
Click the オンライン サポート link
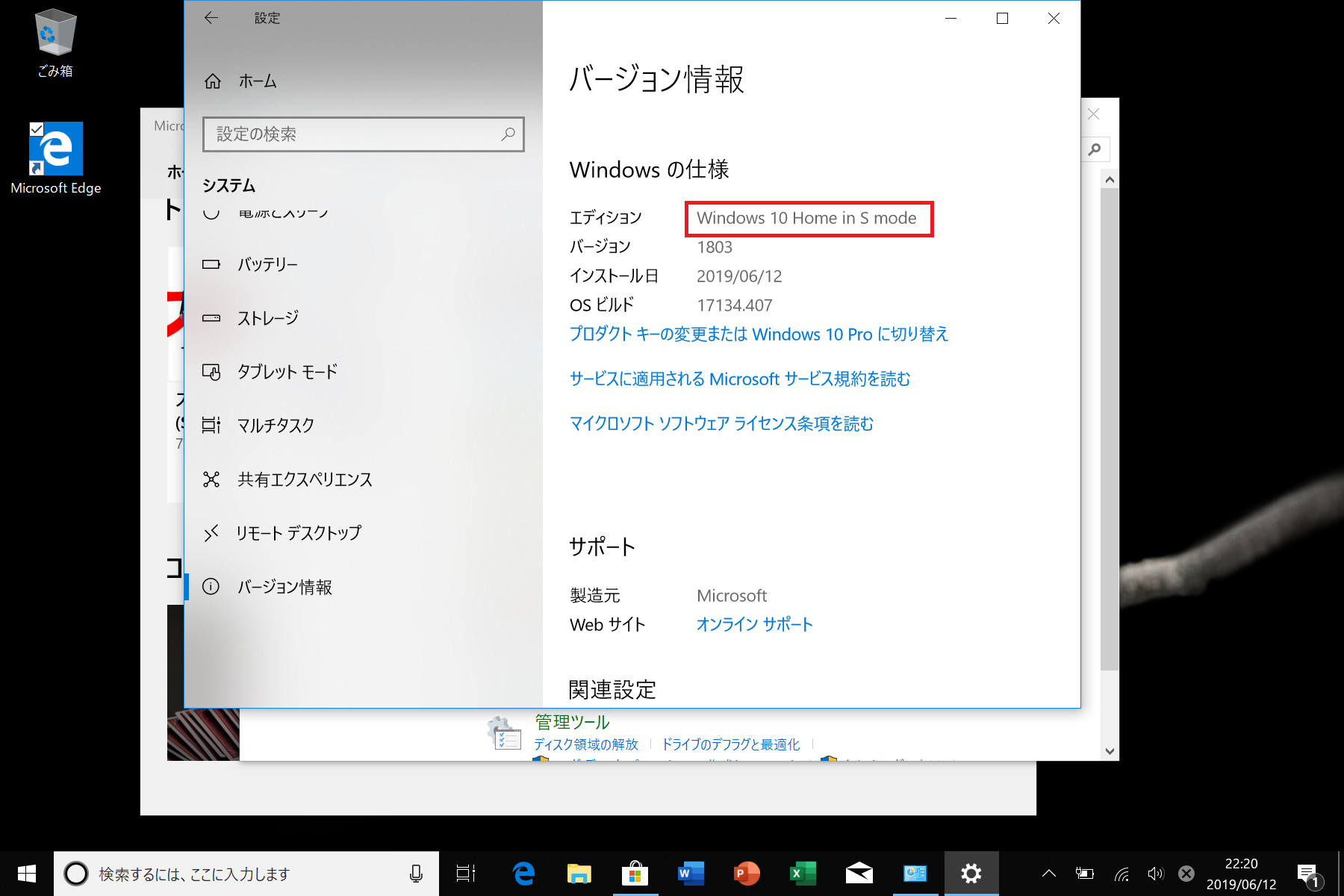(x=754, y=624)
